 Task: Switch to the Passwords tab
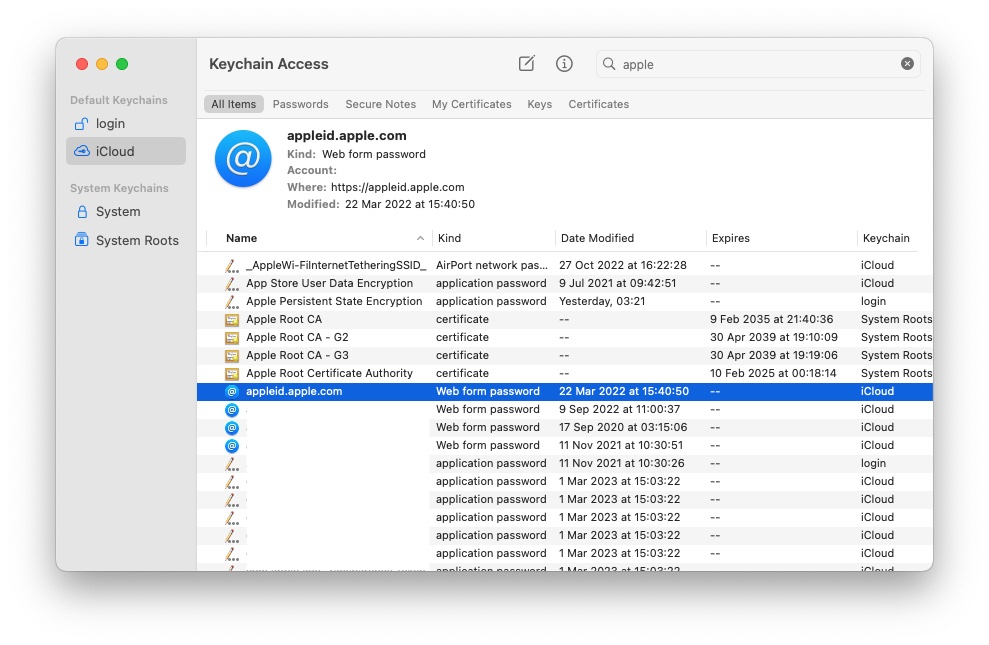300,104
